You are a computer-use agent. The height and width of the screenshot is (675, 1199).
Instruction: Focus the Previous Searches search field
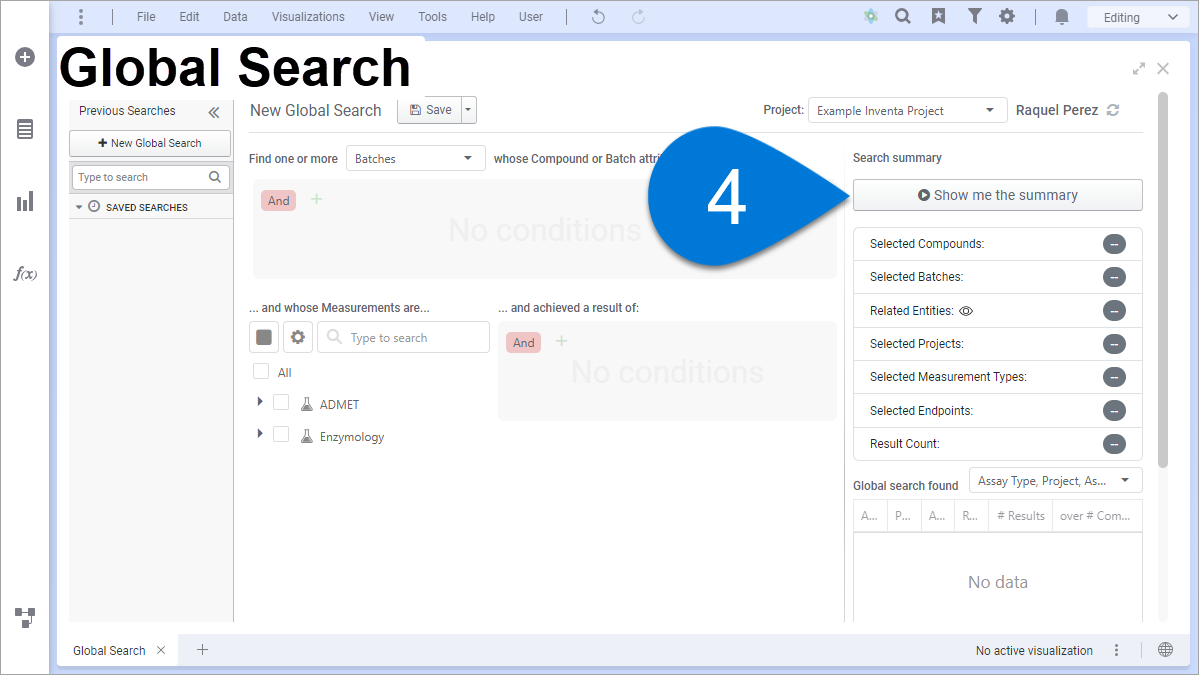point(150,177)
